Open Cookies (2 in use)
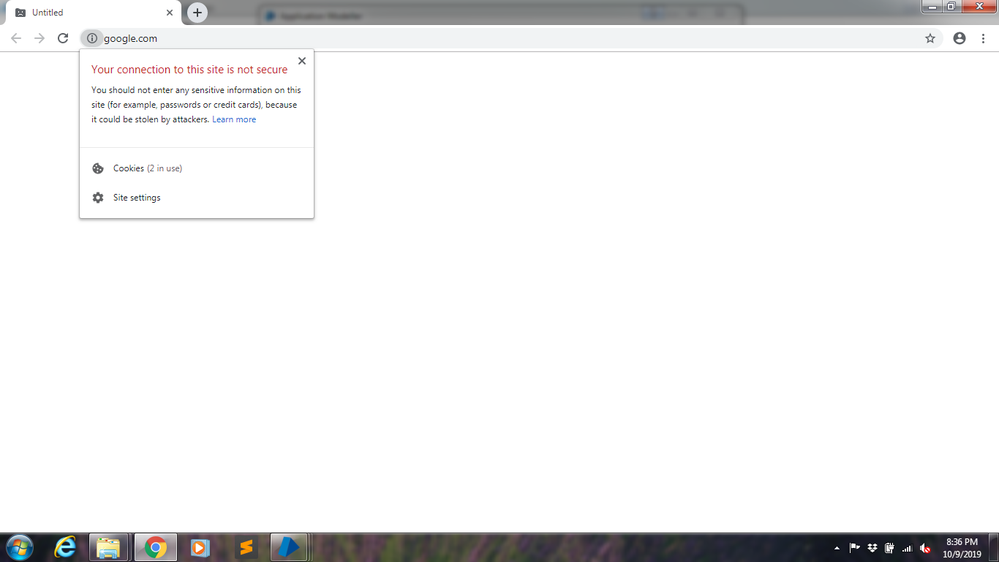999x562 pixels. [x=196, y=168]
